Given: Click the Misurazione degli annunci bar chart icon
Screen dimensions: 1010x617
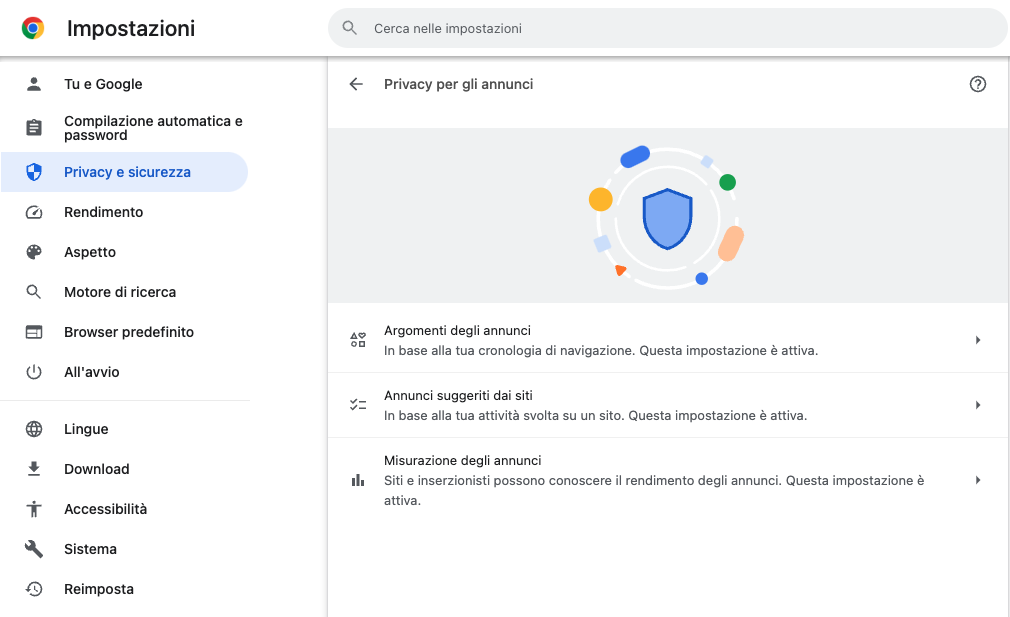Looking at the screenshot, I should tap(358, 480).
